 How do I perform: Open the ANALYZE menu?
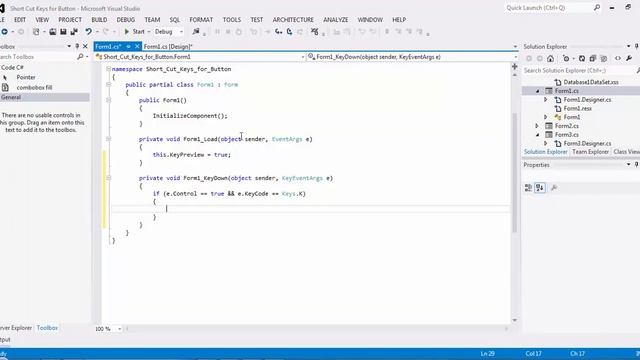(336, 20)
